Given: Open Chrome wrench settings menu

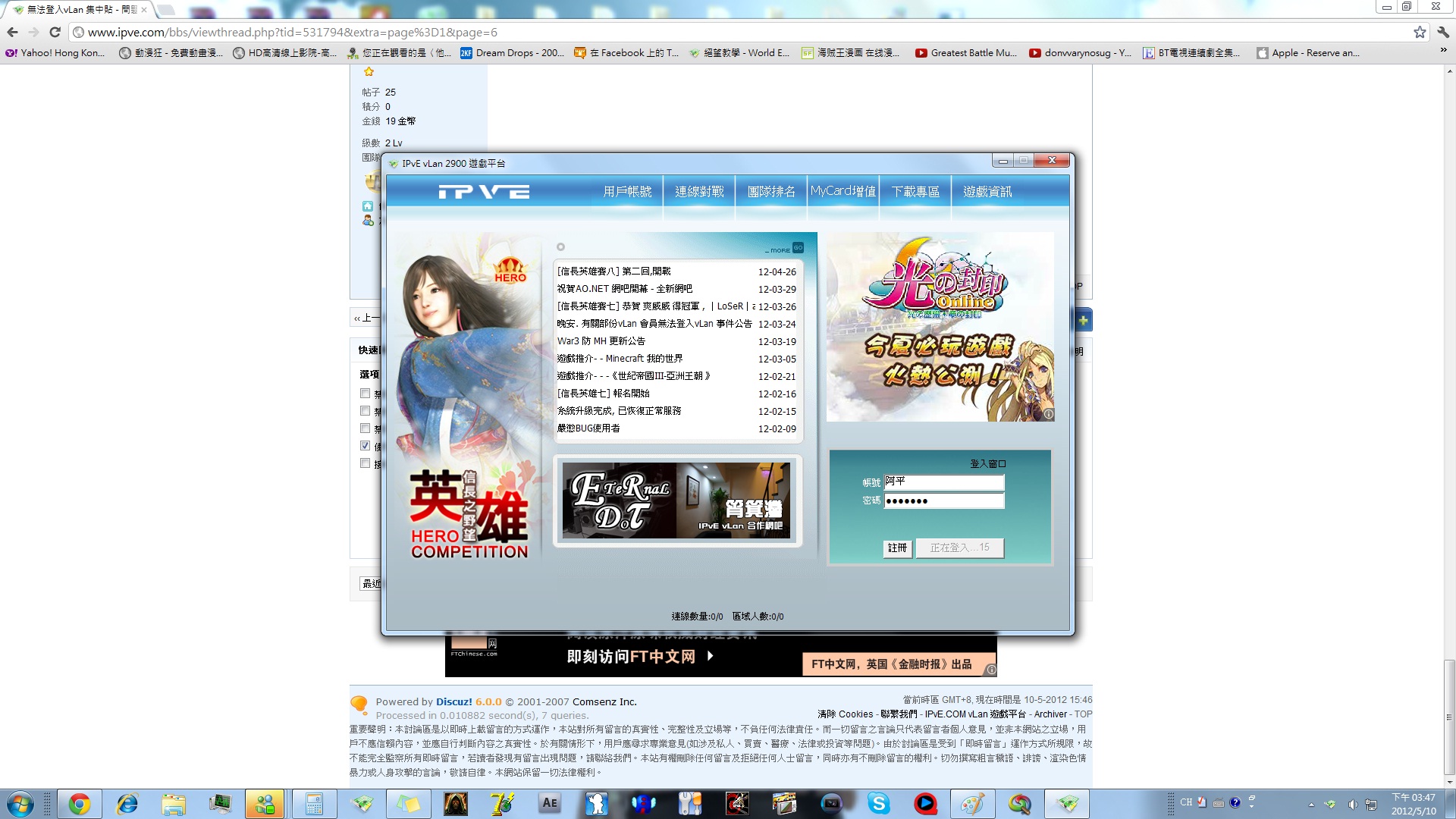Looking at the screenshot, I should coord(1442,32).
